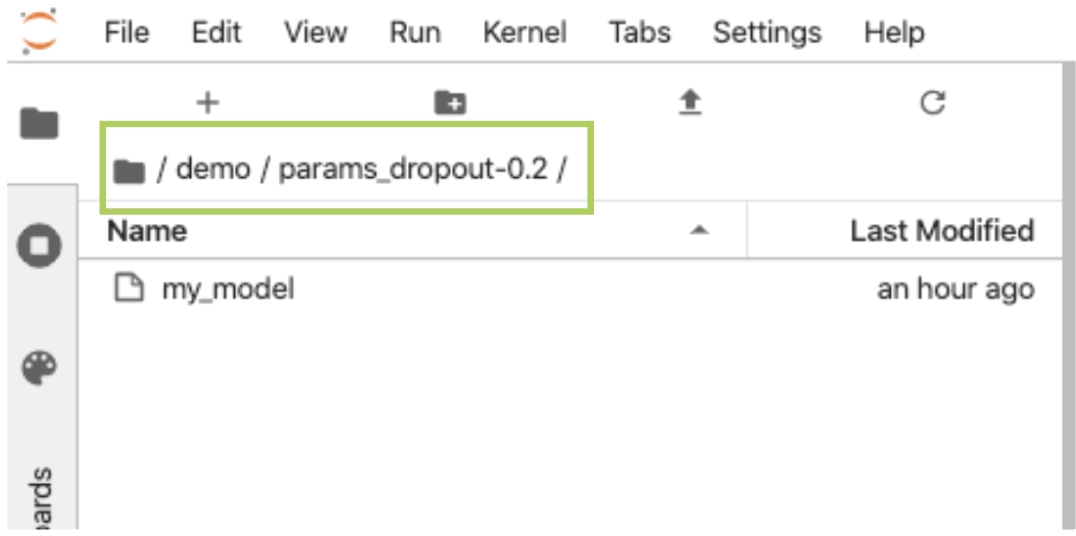Click the Upload Files arrow icon
The image size is (1076, 536).
tap(690, 104)
